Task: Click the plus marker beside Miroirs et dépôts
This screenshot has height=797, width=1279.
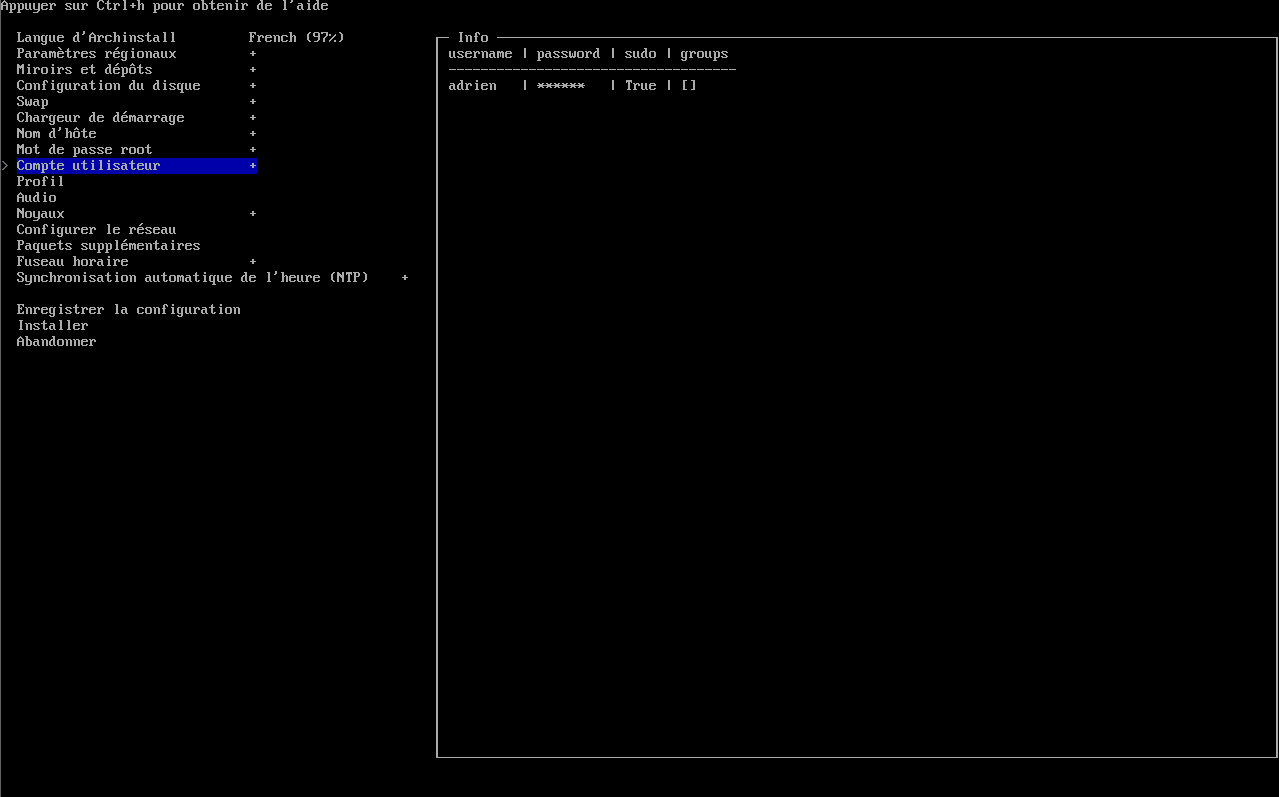Action: tap(253, 69)
